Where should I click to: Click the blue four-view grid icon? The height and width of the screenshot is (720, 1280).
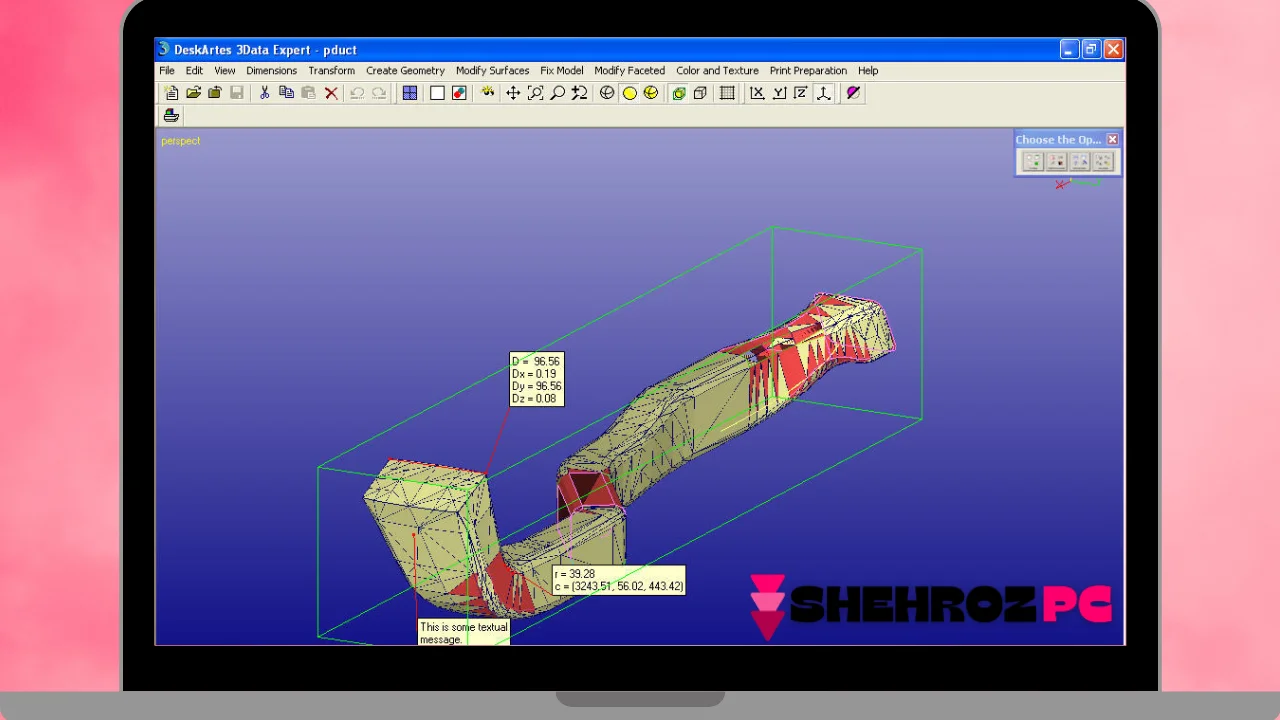(x=410, y=93)
